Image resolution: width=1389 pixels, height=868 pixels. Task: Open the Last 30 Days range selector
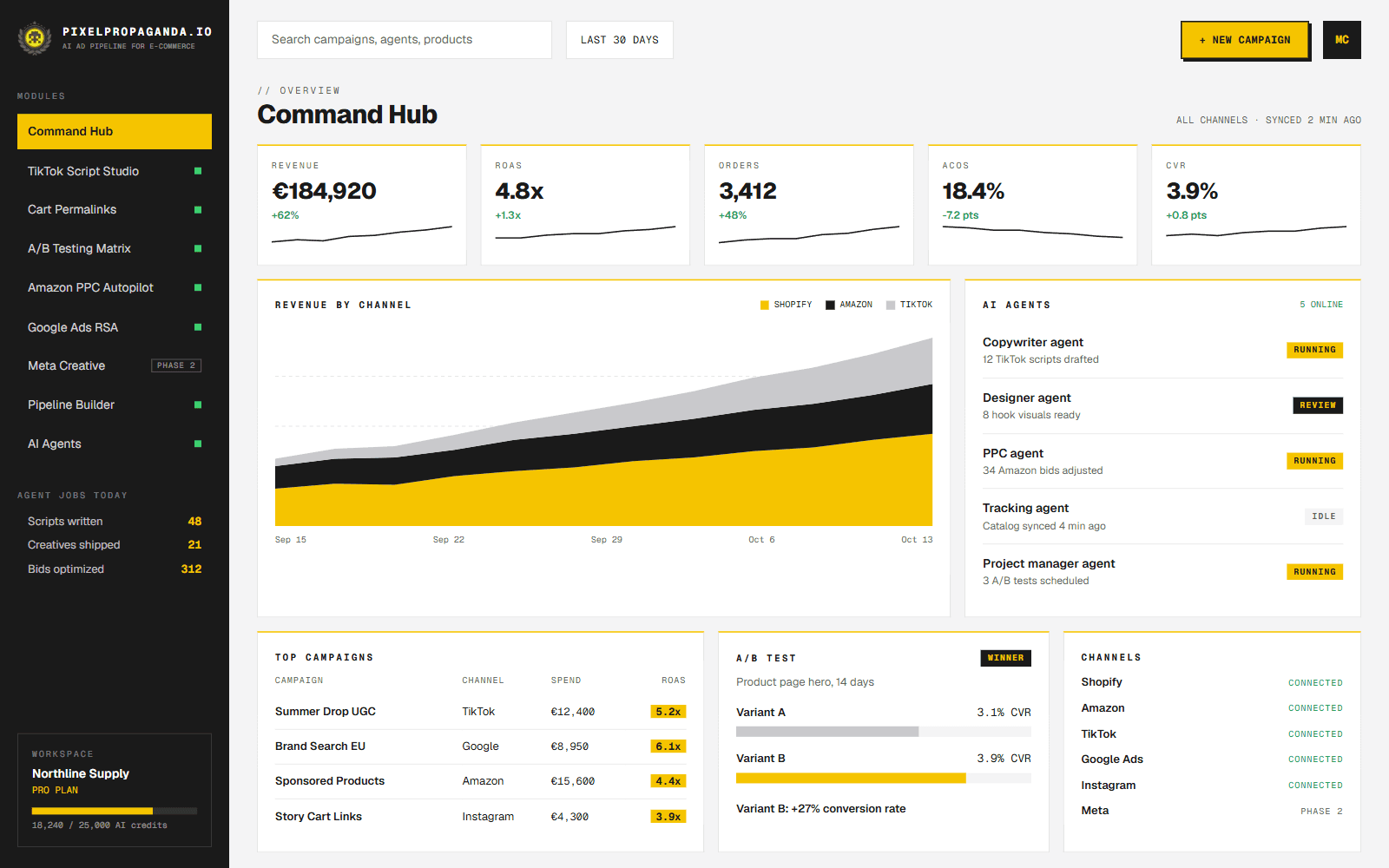(x=620, y=40)
